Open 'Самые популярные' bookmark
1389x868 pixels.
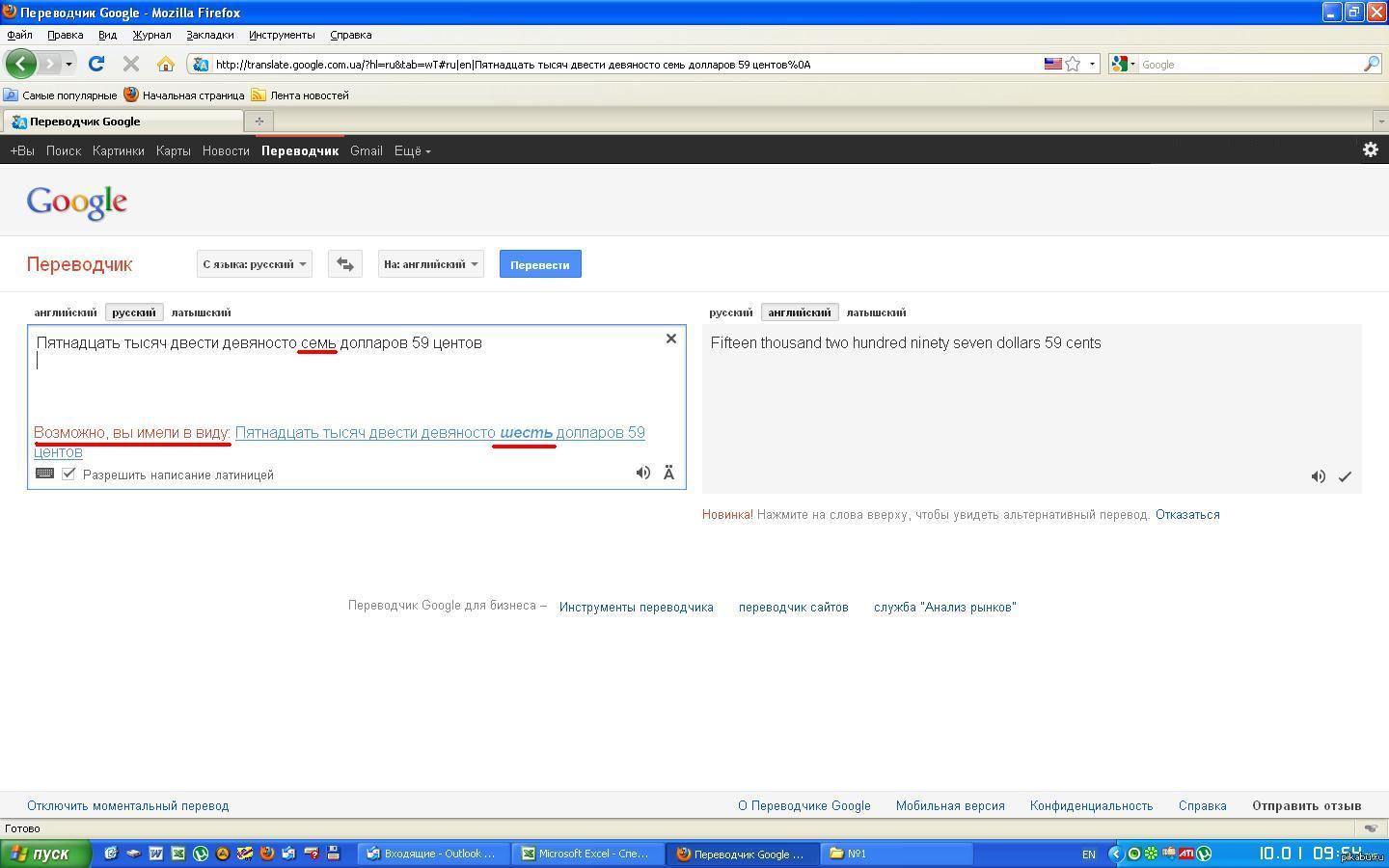coord(60,95)
